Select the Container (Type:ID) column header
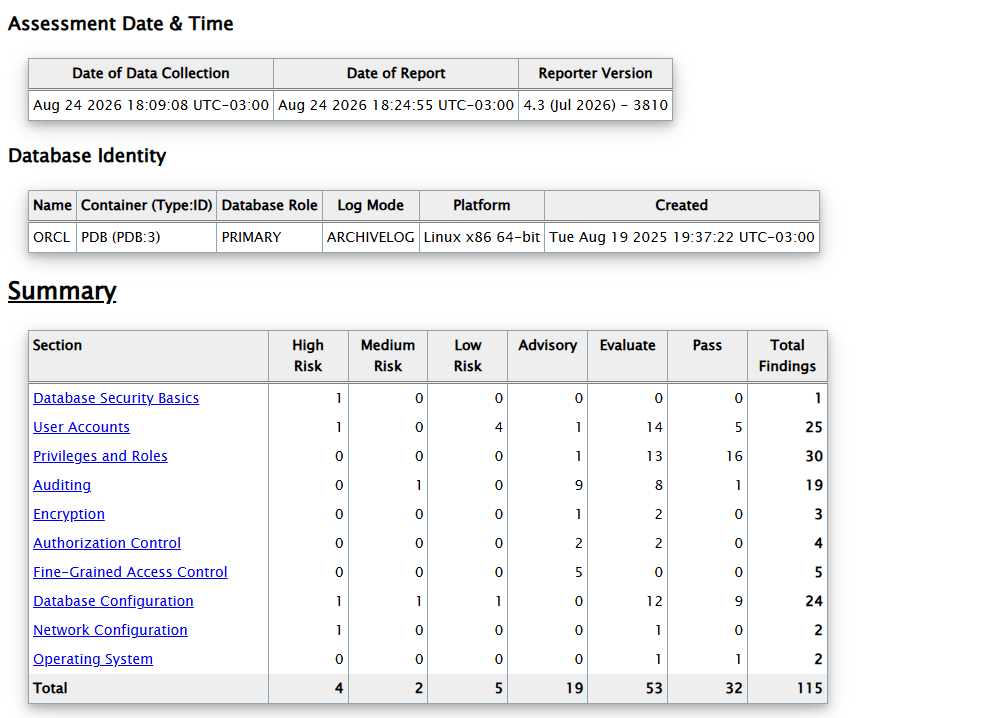This screenshot has width=989, height=718. [146, 205]
